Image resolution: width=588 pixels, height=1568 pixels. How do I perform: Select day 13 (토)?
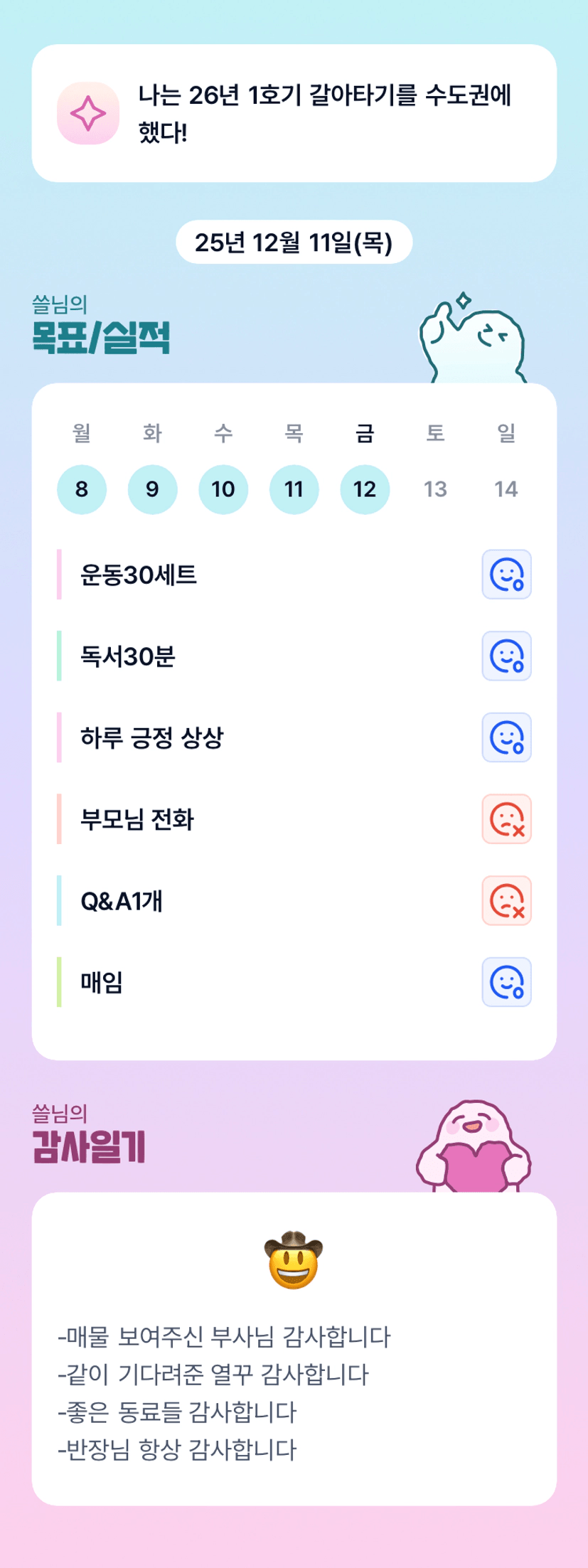pyautogui.click(x=435, y=489)
